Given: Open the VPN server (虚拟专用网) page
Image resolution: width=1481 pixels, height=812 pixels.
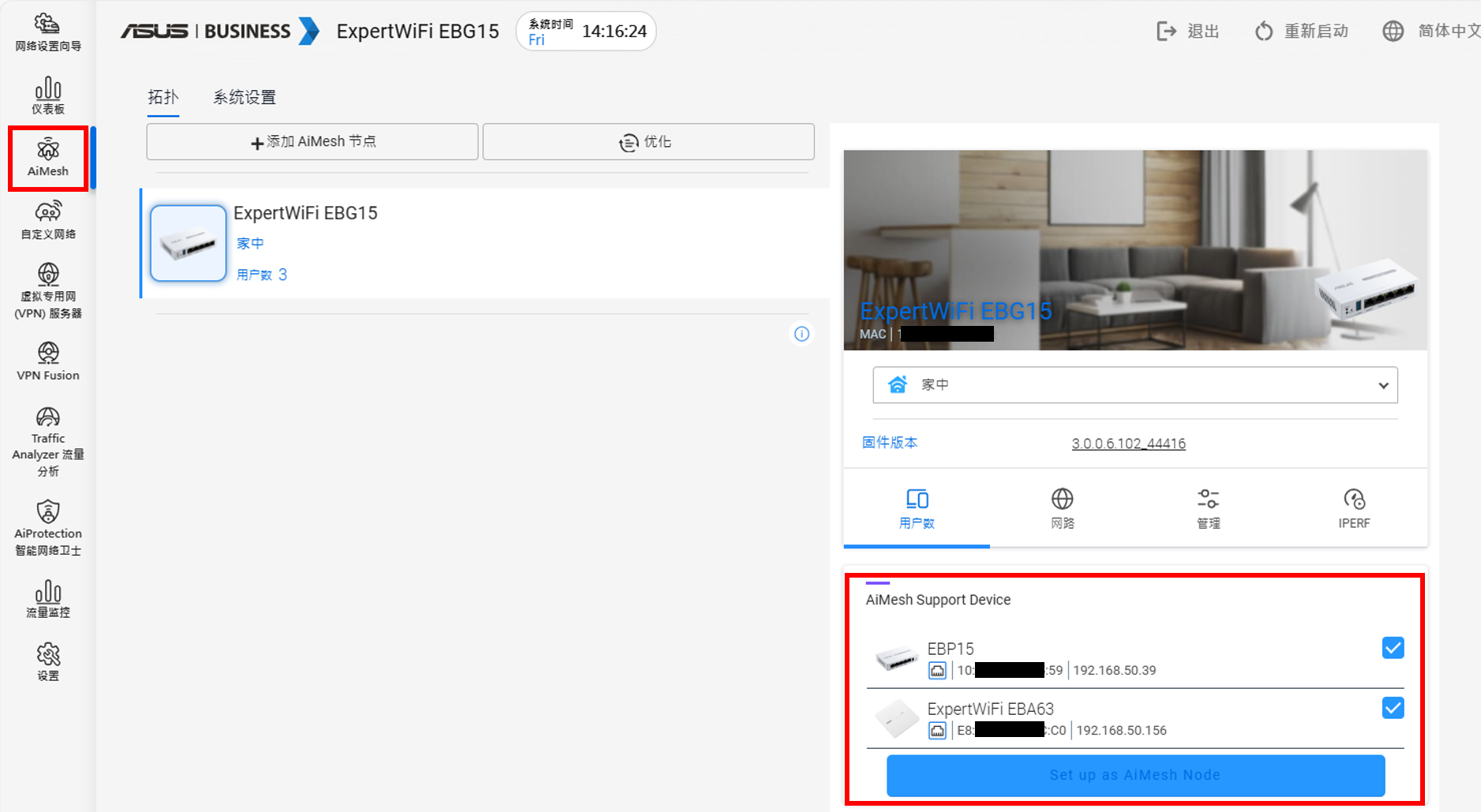Looking at the screenshot, I should click(x=47, y=290).
